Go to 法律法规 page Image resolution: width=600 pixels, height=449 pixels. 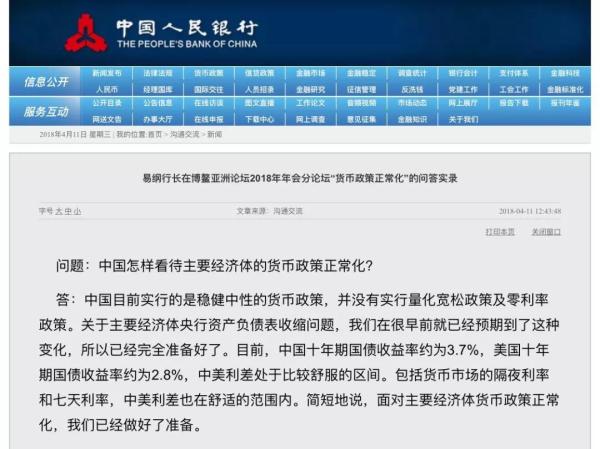(x=158, y=73)
